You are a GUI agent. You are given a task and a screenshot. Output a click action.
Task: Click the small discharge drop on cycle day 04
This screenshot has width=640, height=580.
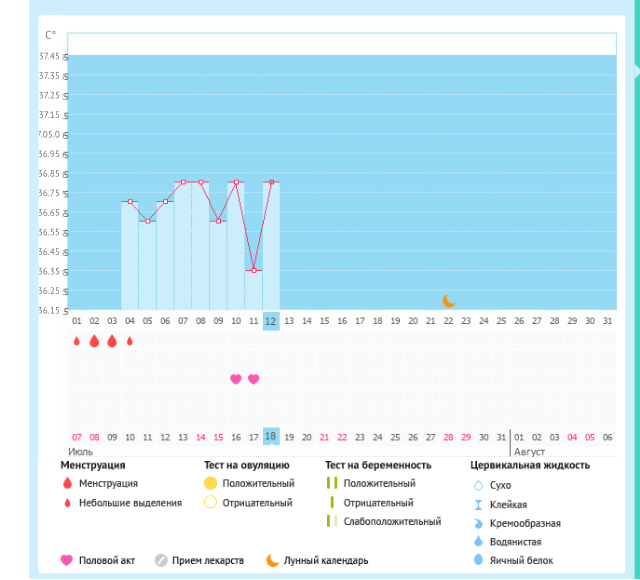[x=130, y=341]
